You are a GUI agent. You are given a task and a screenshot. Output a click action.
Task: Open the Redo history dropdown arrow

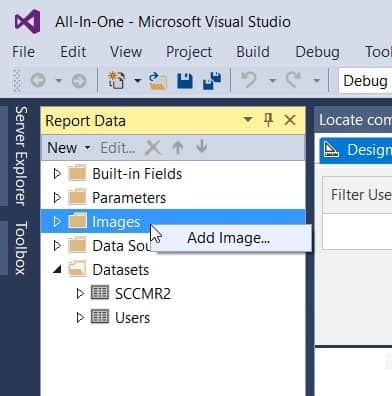click(316, 80)
